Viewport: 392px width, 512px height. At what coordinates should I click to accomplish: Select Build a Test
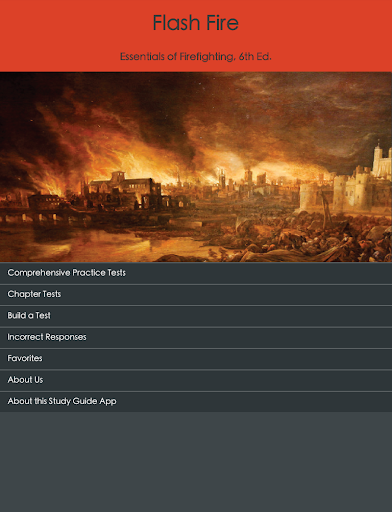tap(196, 316)
